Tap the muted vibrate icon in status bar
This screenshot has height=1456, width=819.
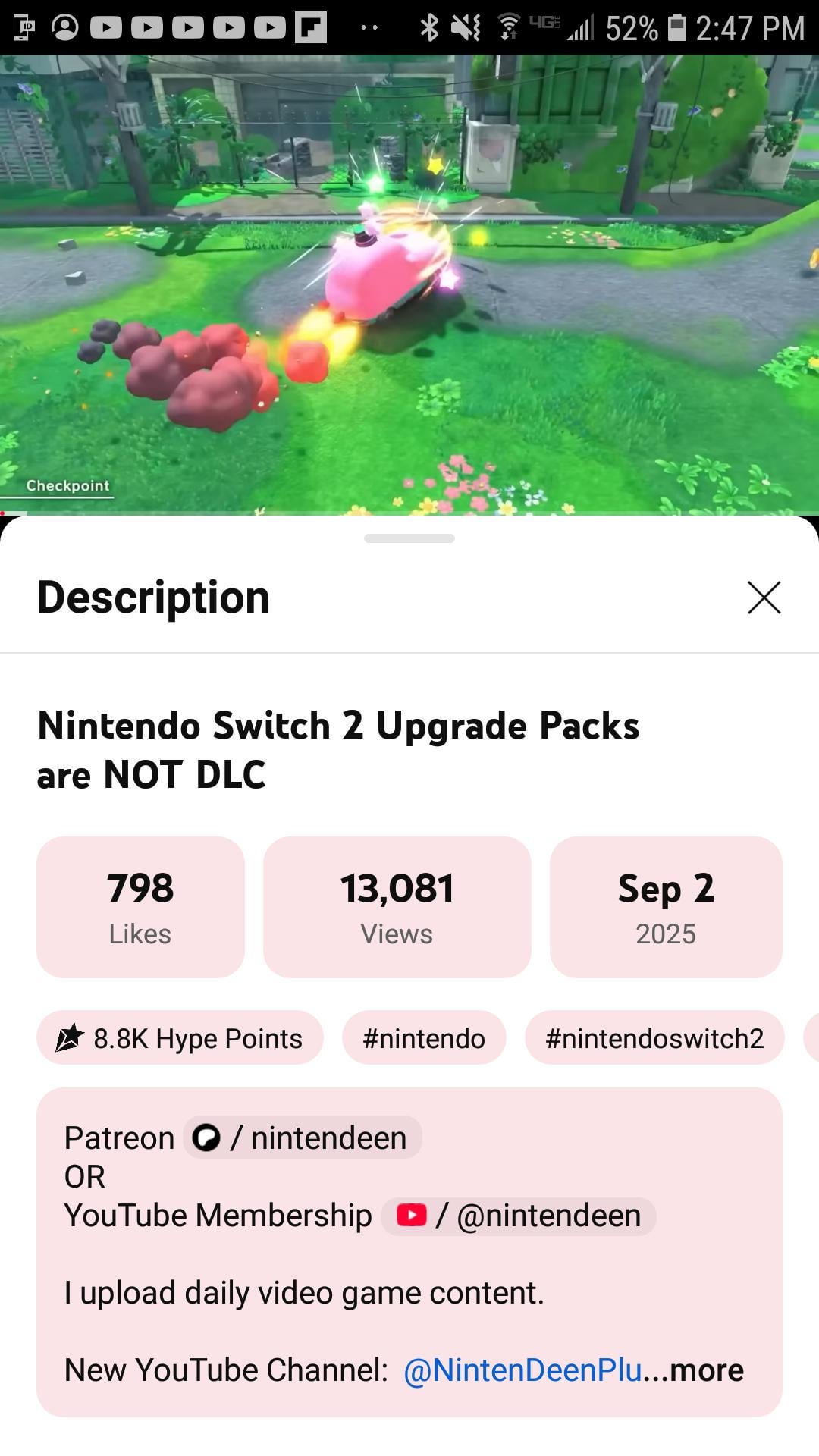tap(466, 28)
